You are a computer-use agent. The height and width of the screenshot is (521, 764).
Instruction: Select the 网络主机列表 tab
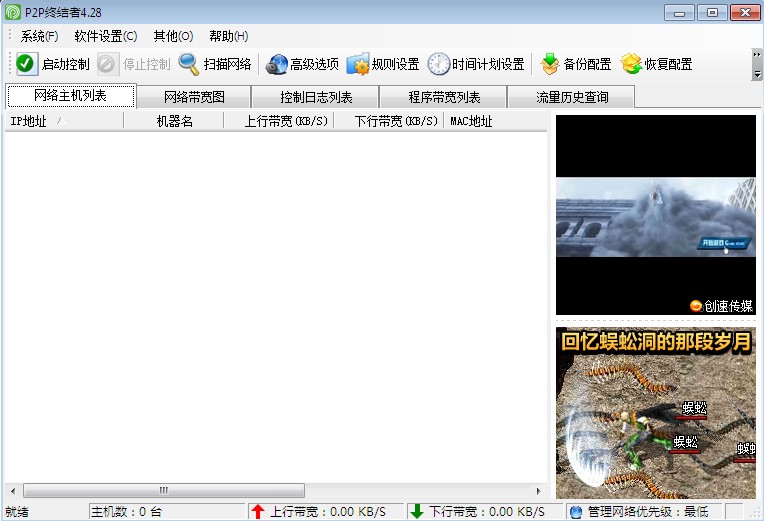(71, 96)
